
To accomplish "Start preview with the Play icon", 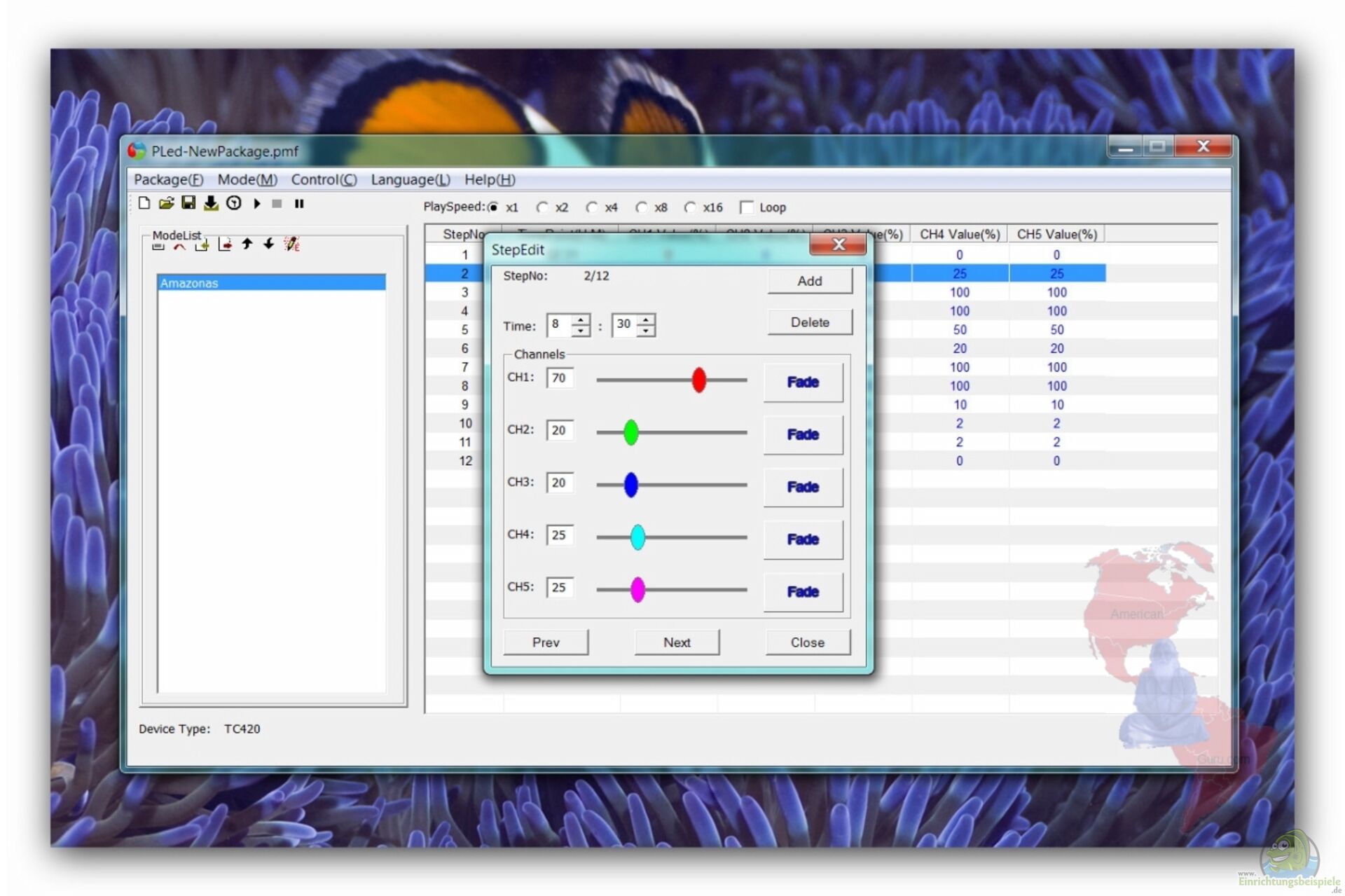I will pos(257,203).
